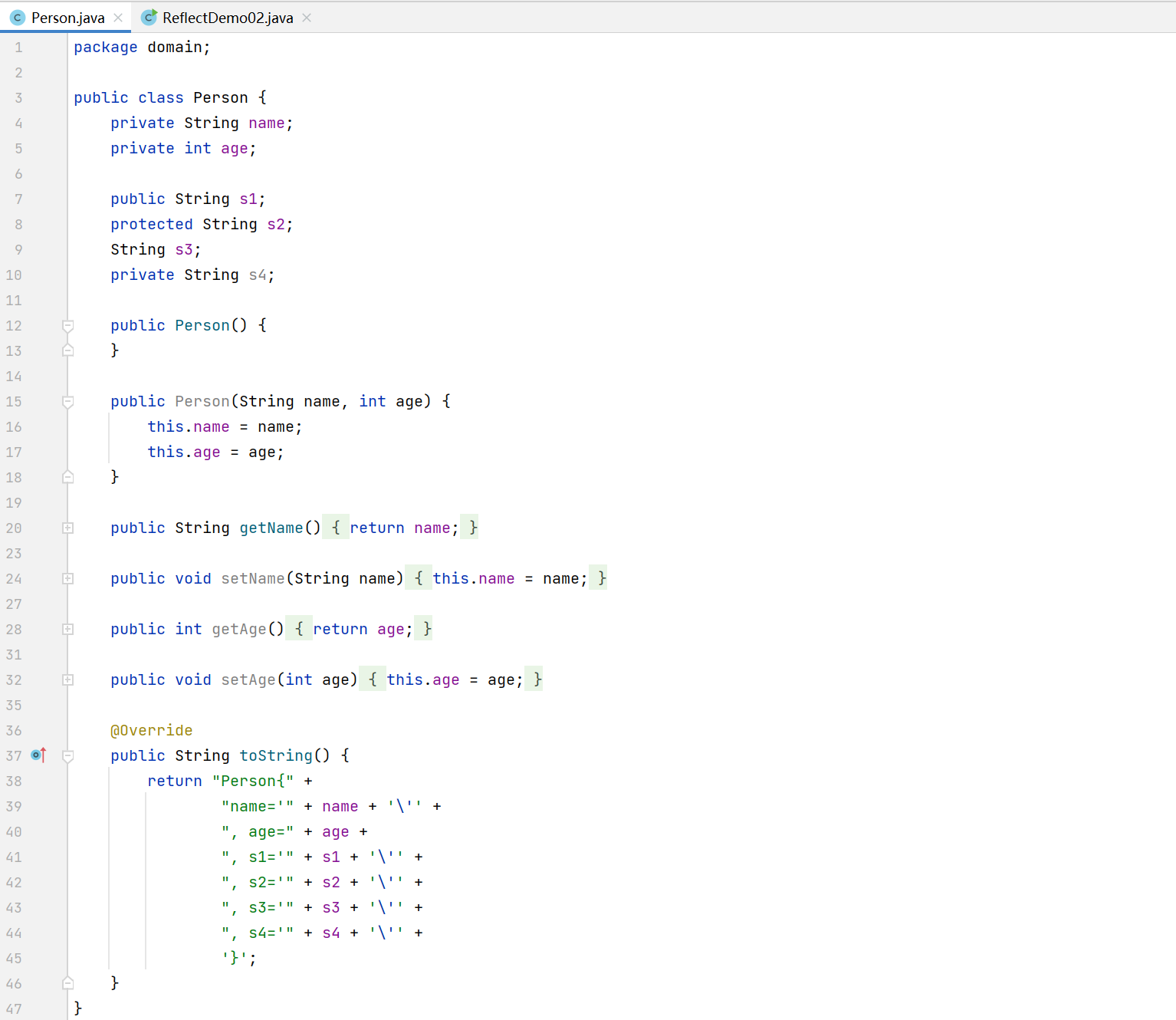Click the class name 'Person' in the declaration
Viewport: 1176px width, 1020px height.
221,97
